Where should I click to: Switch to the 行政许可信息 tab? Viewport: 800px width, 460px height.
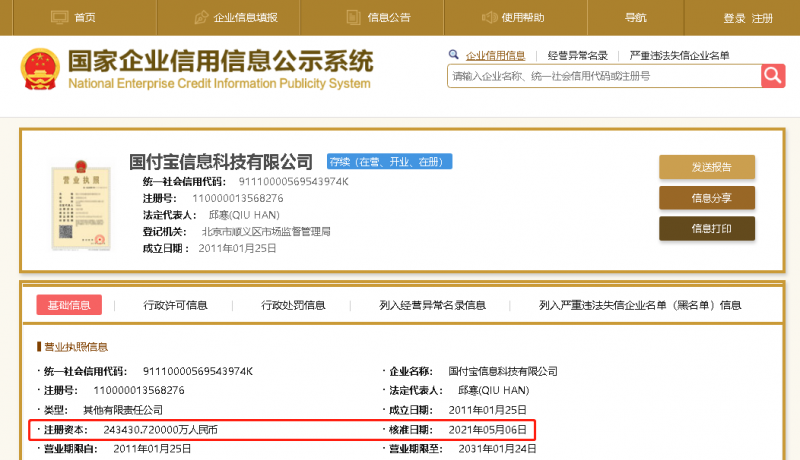point(175,305)
